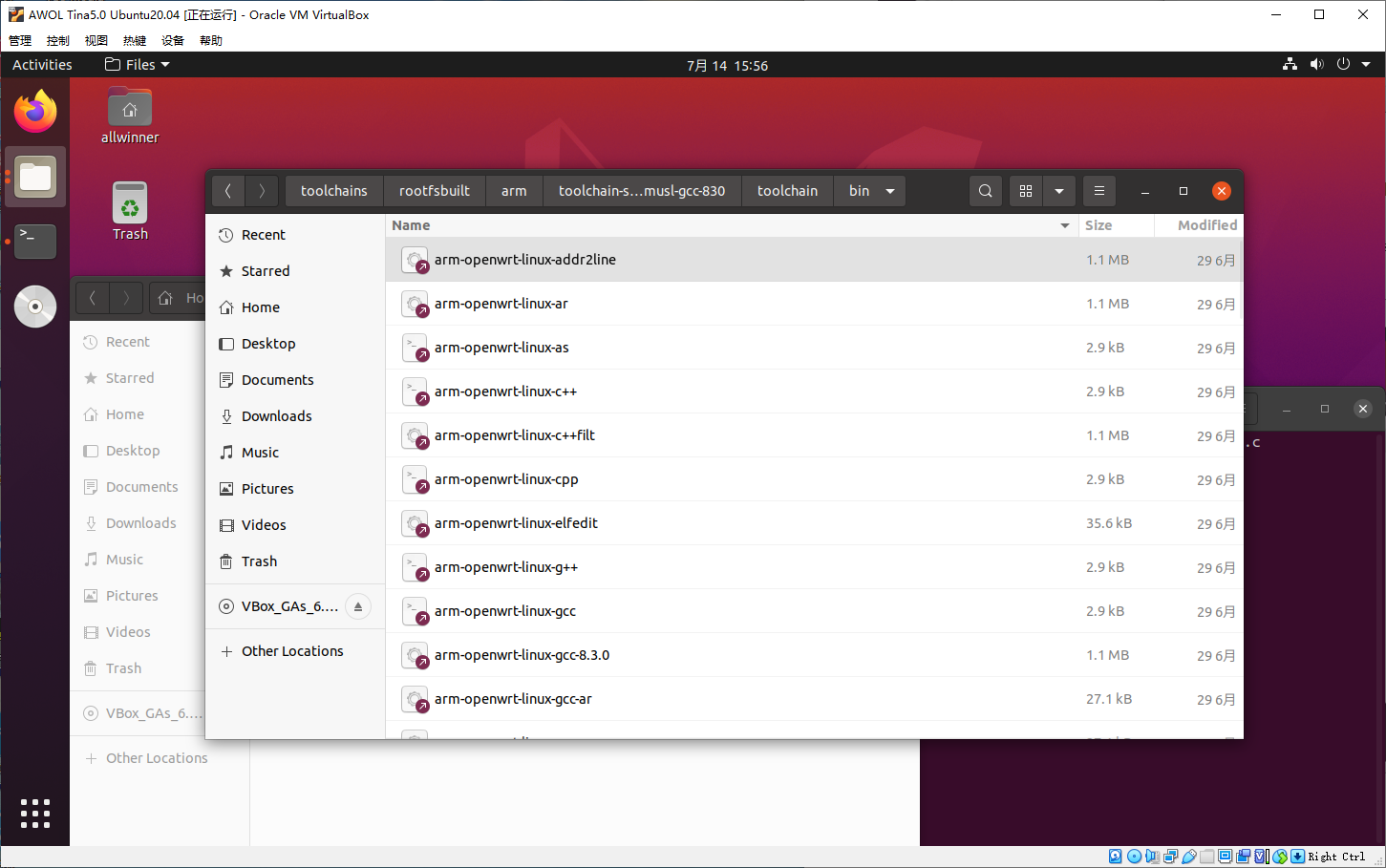Go back using the left arrow button
1386x868 pixels.
[x=227, y=191]
